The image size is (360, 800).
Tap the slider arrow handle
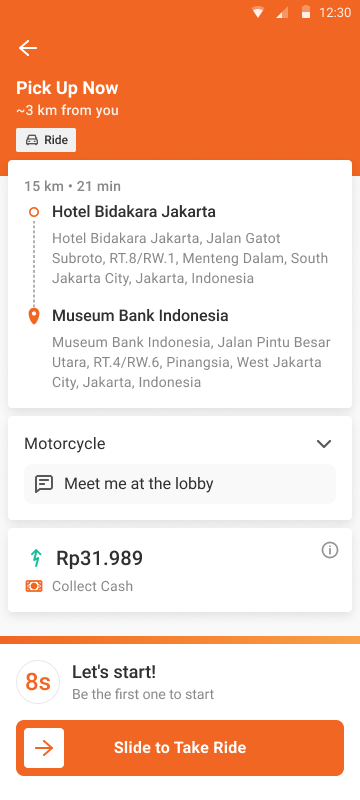[x=44, y=748]
